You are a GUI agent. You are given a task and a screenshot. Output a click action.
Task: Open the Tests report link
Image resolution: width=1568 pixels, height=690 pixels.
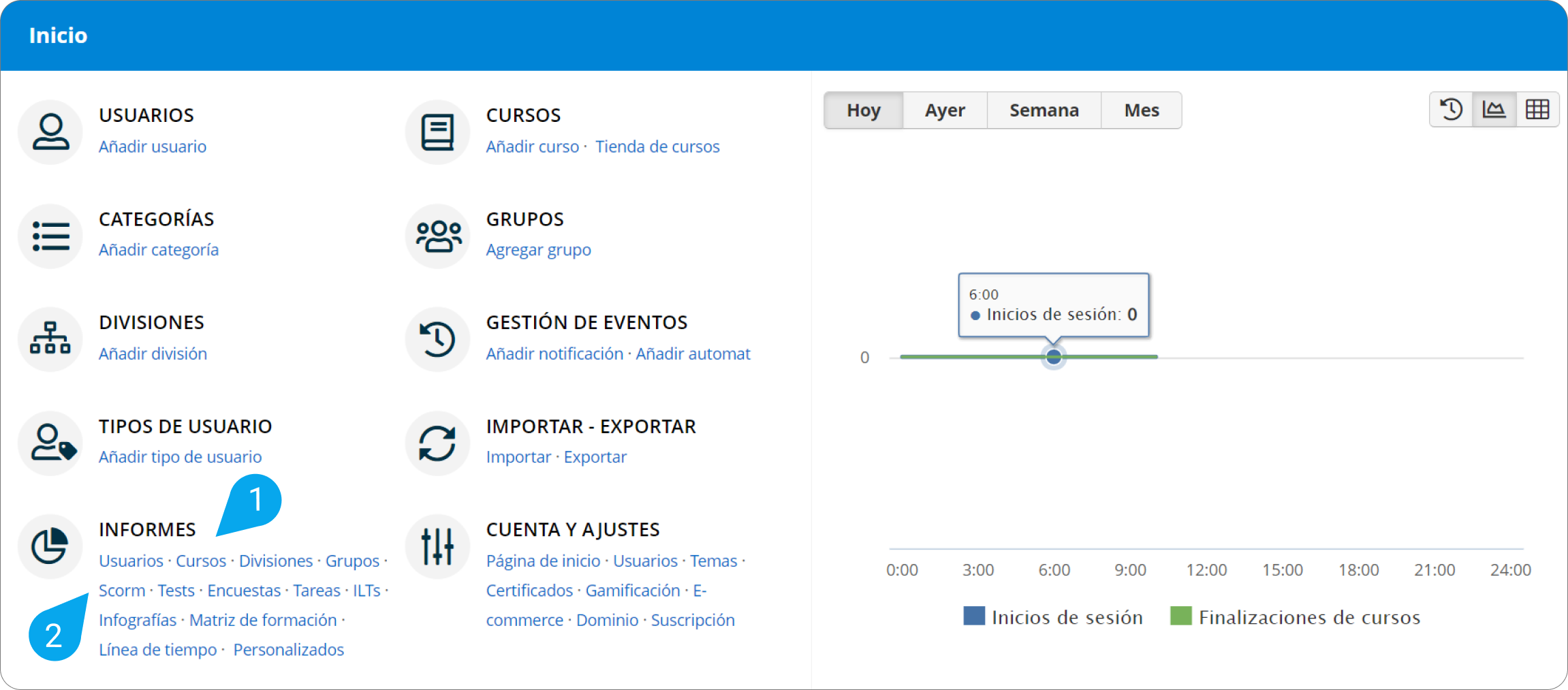[176, 591]
